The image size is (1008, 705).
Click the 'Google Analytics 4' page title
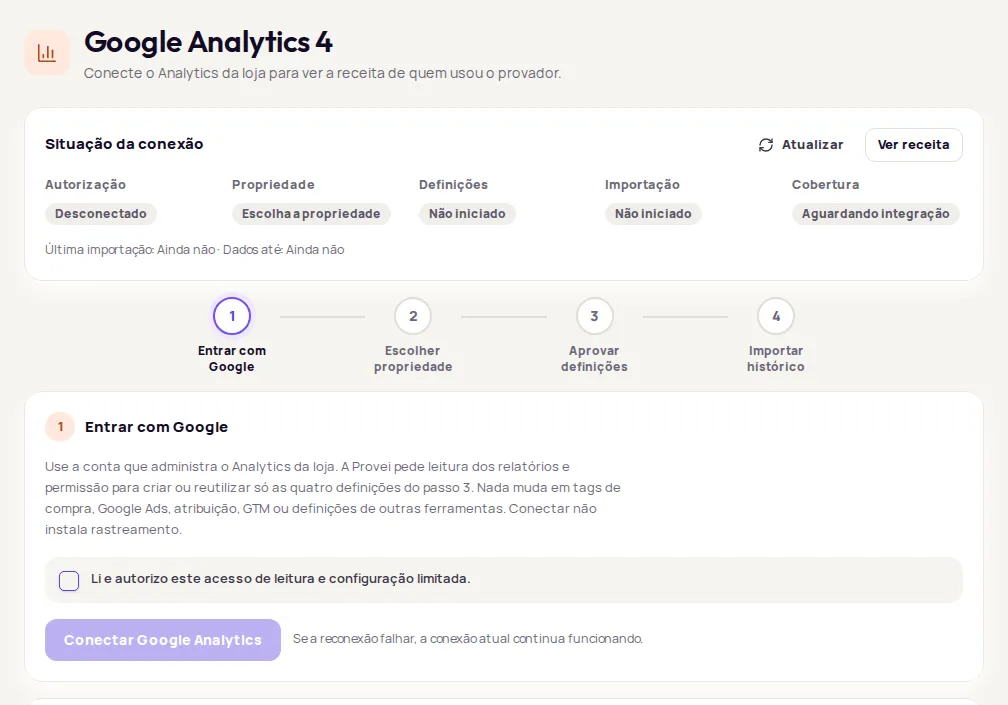tap(209, 42)
